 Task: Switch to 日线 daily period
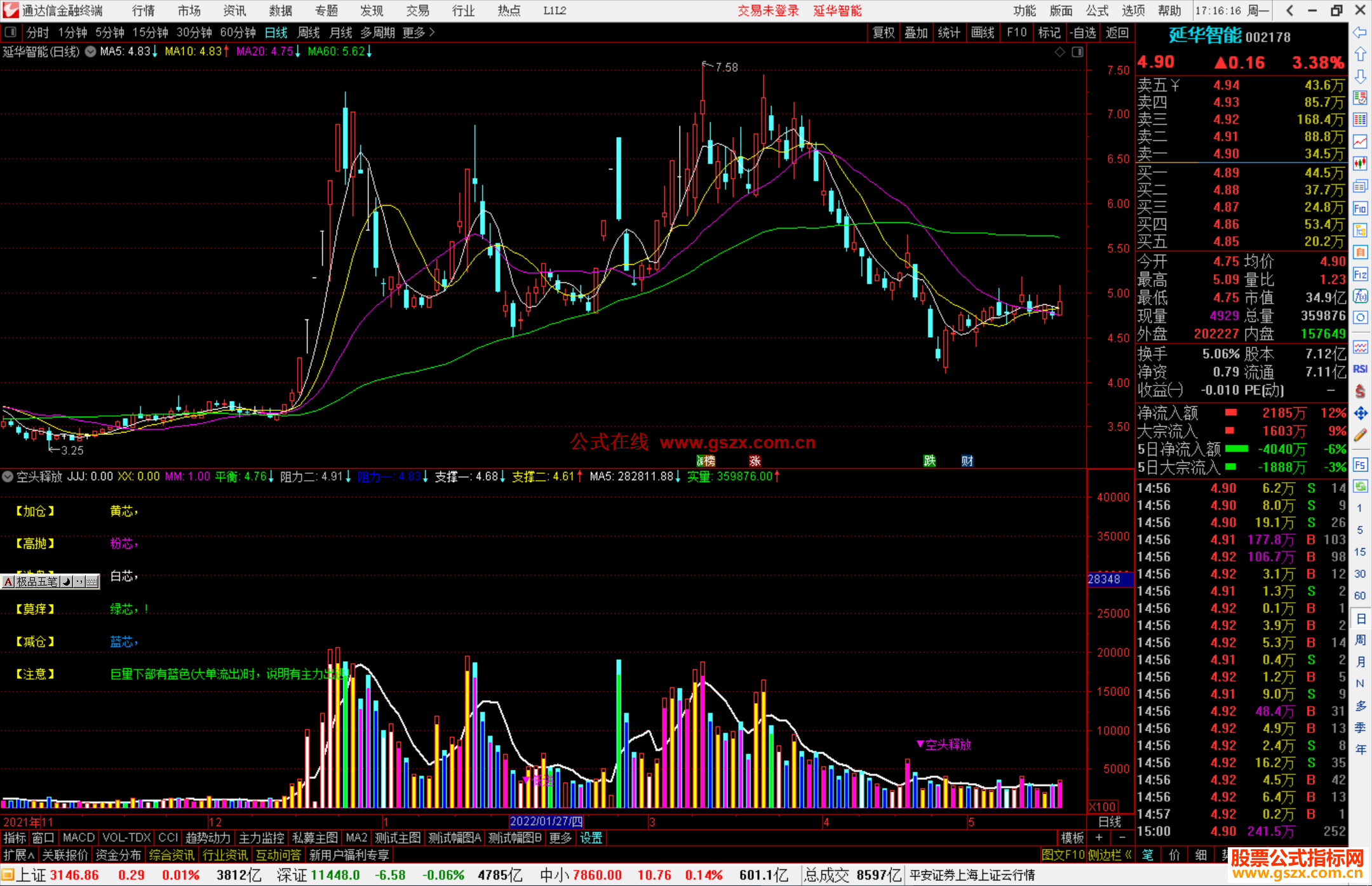[276, 32]
